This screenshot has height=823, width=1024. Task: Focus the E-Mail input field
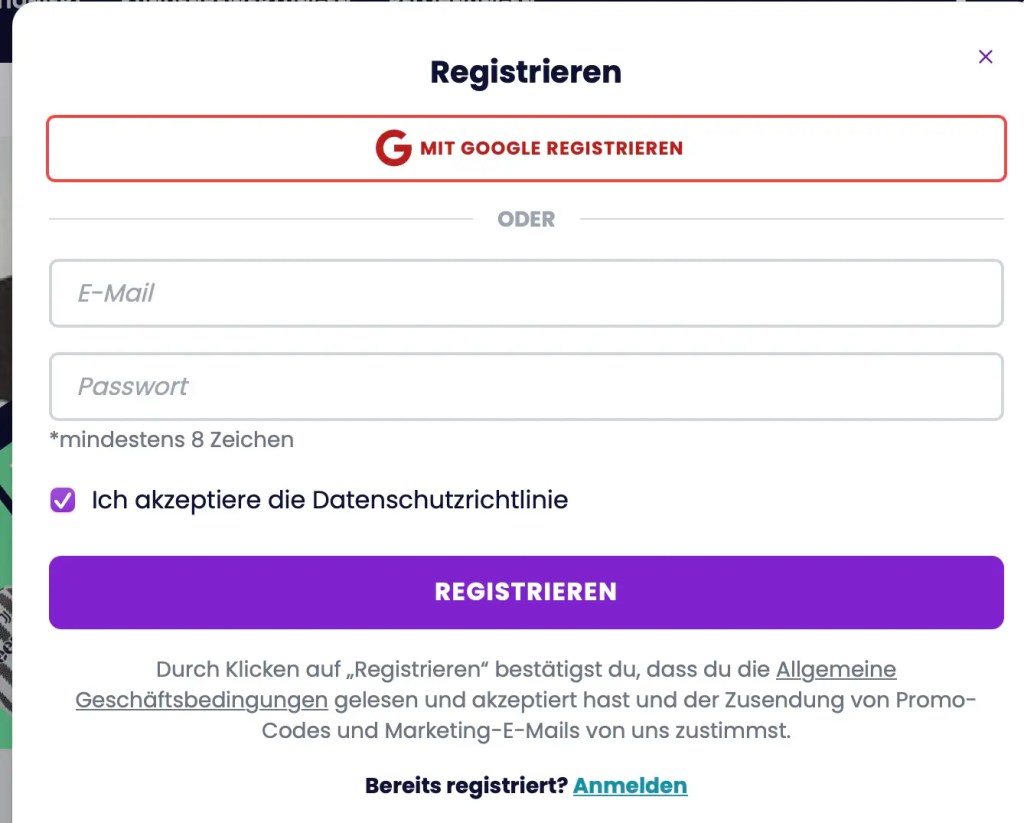click(x=526, y=293)
